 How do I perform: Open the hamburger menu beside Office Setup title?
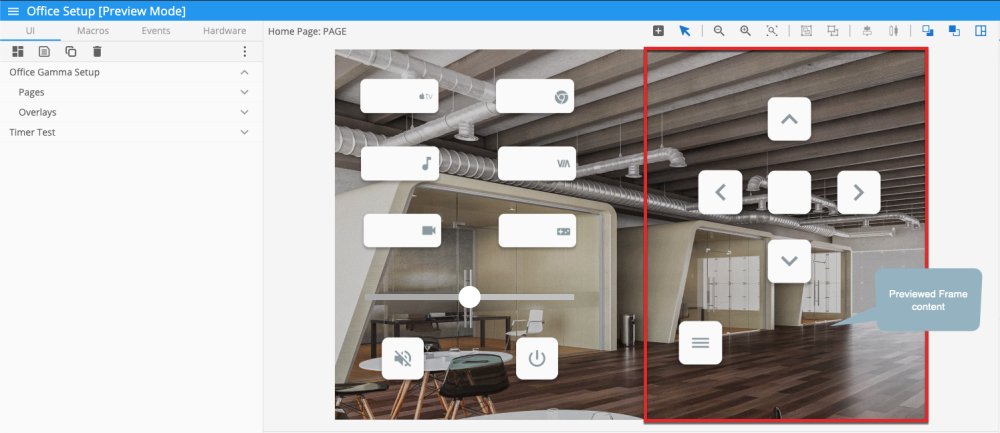(13, 11)
